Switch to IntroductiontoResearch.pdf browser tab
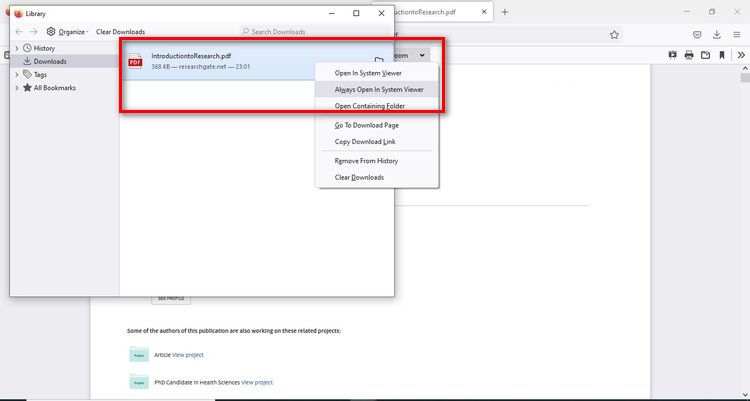This screenshot has width=750, height=401. tap(433, 12)
